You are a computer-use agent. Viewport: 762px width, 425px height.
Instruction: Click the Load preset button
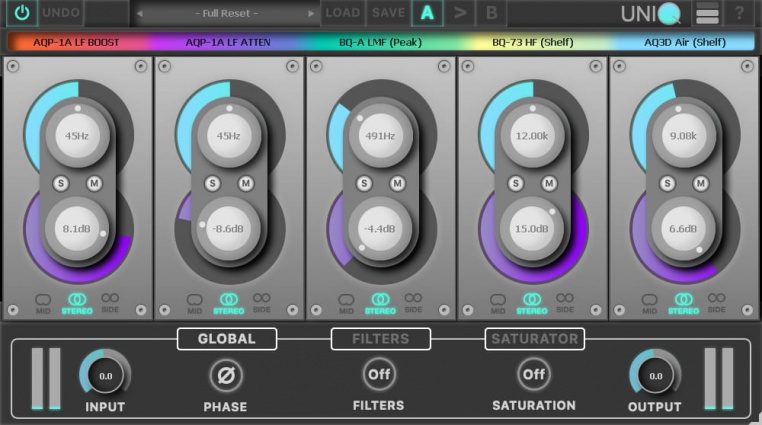coord(342,13)
